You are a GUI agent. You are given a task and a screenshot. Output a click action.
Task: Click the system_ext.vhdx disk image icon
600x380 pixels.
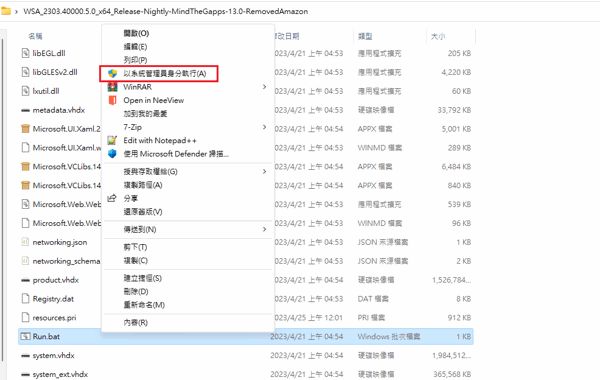[25, 374]
